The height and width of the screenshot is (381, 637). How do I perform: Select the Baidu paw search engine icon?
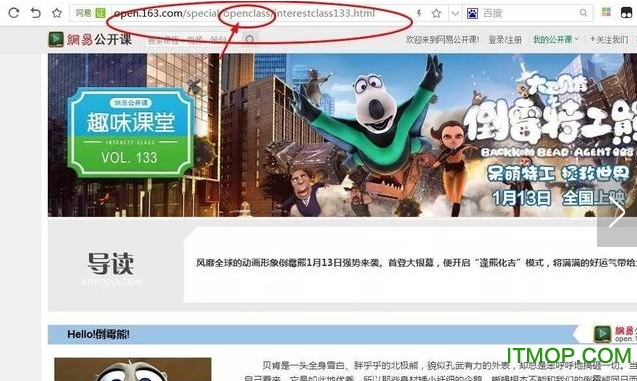tap(472, 13)
